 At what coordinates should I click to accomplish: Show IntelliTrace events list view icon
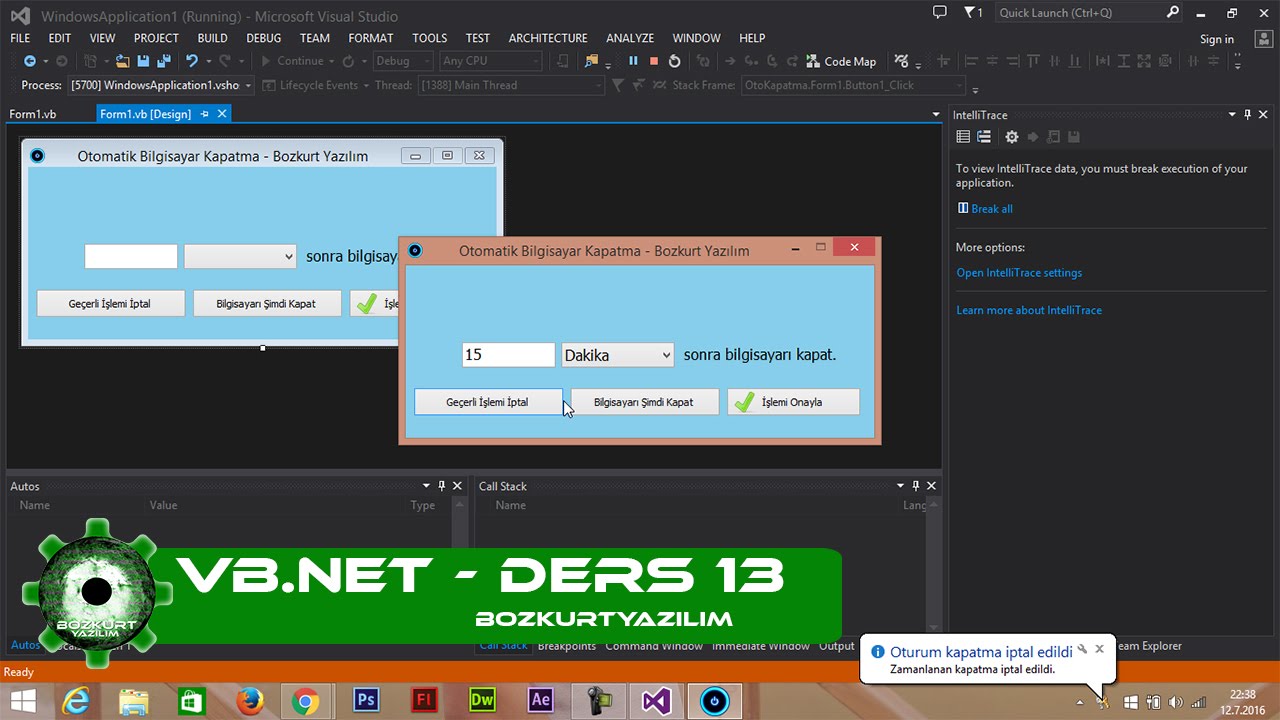[x=963, y=137]
